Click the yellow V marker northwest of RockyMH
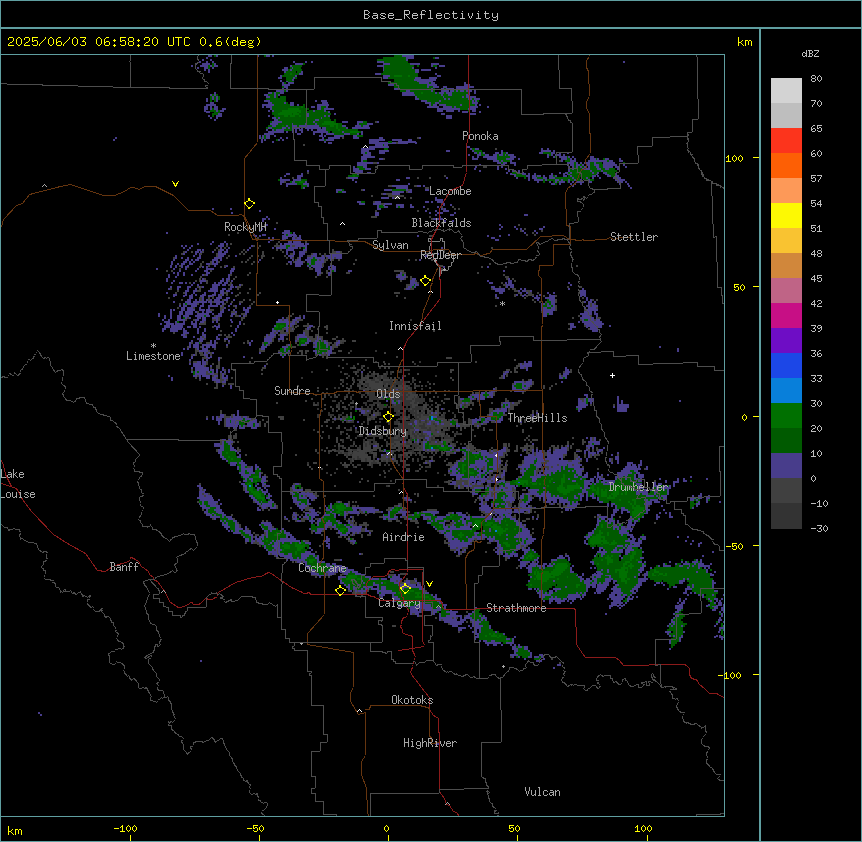862x842 pixels. point(175,184)
